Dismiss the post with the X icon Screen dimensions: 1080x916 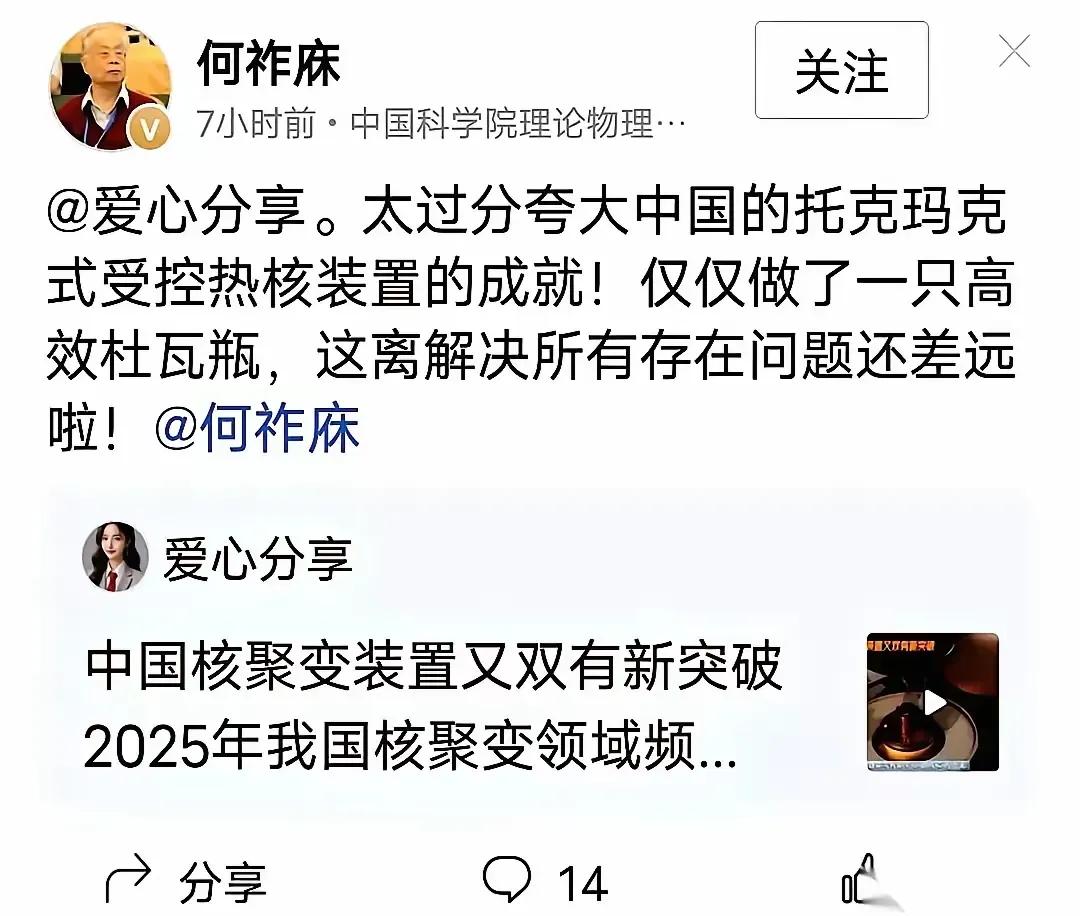click(x=1015, y=51)
